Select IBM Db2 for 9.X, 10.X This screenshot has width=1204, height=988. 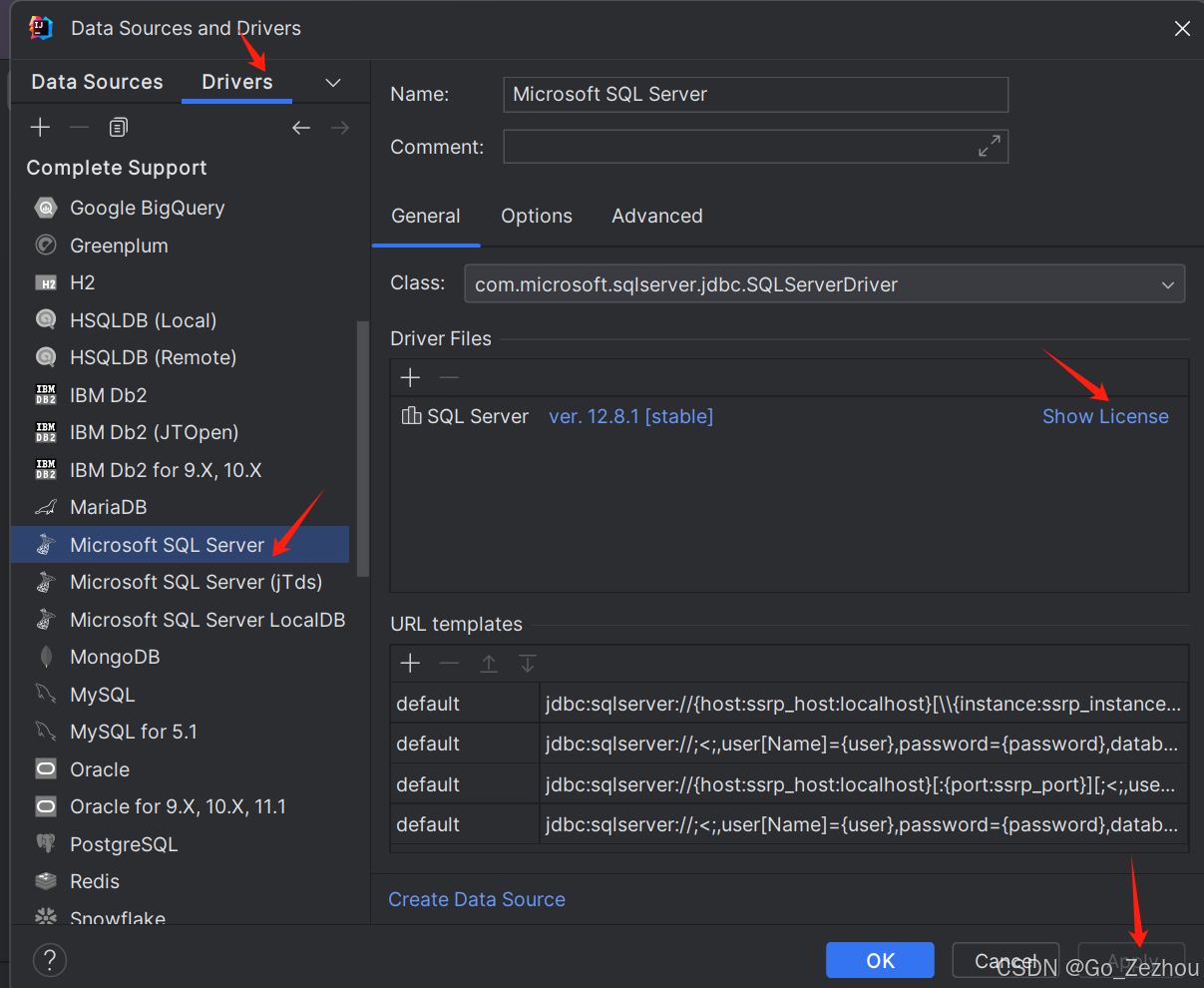[x=180, y=470]
